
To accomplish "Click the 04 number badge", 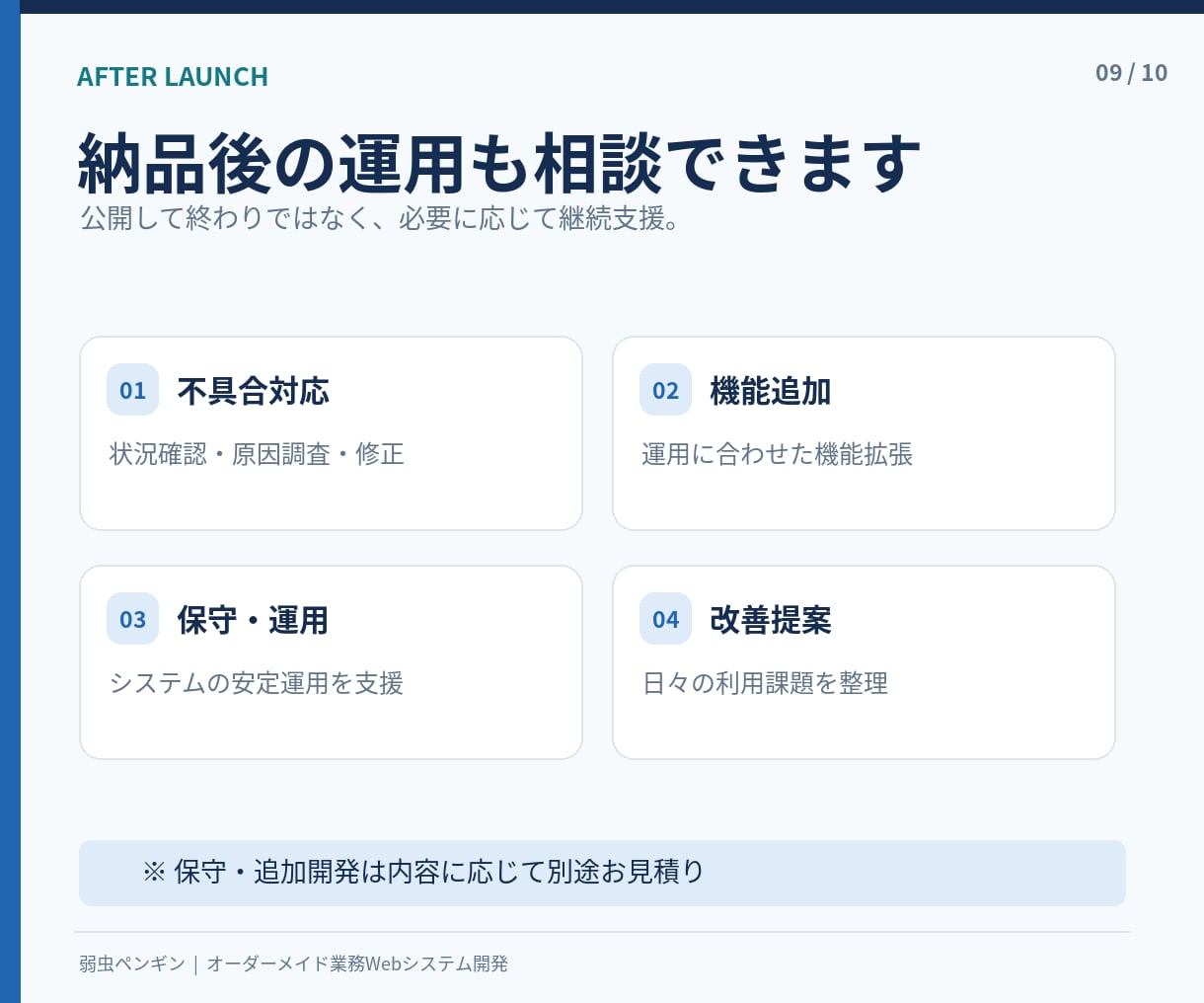I will click(665, 619).
